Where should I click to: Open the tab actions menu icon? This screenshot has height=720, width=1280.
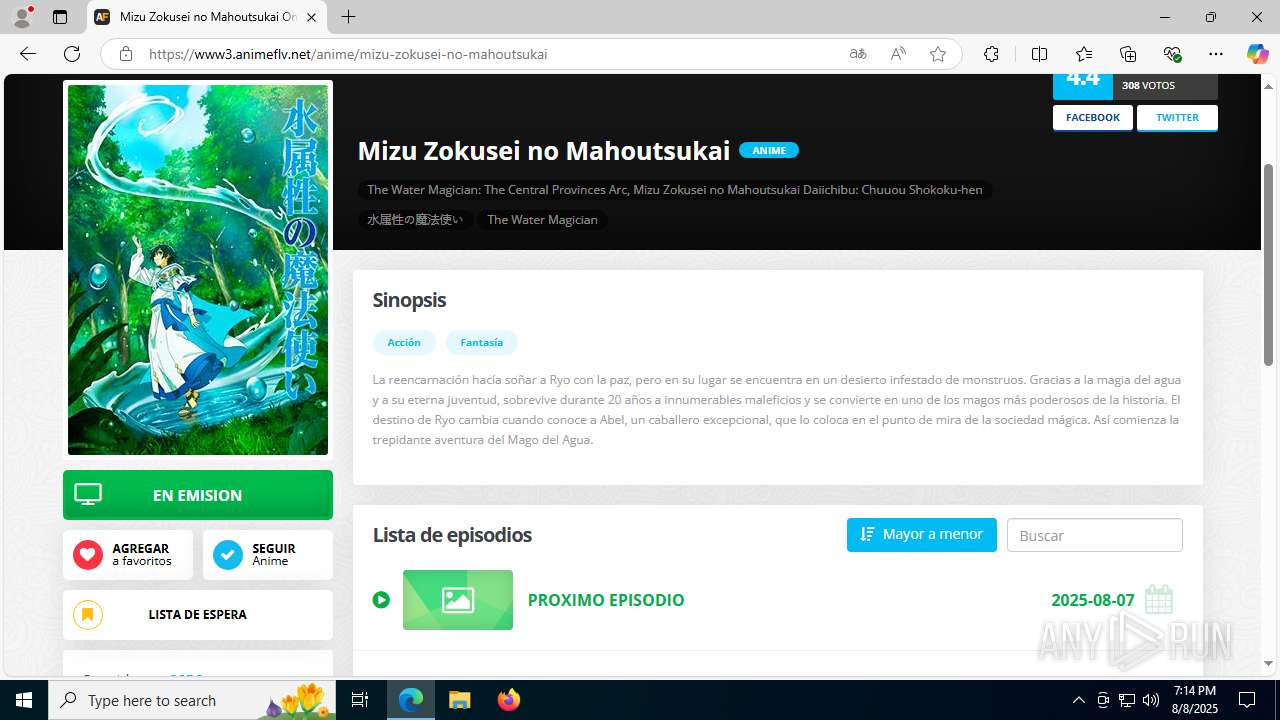[60, 17]
